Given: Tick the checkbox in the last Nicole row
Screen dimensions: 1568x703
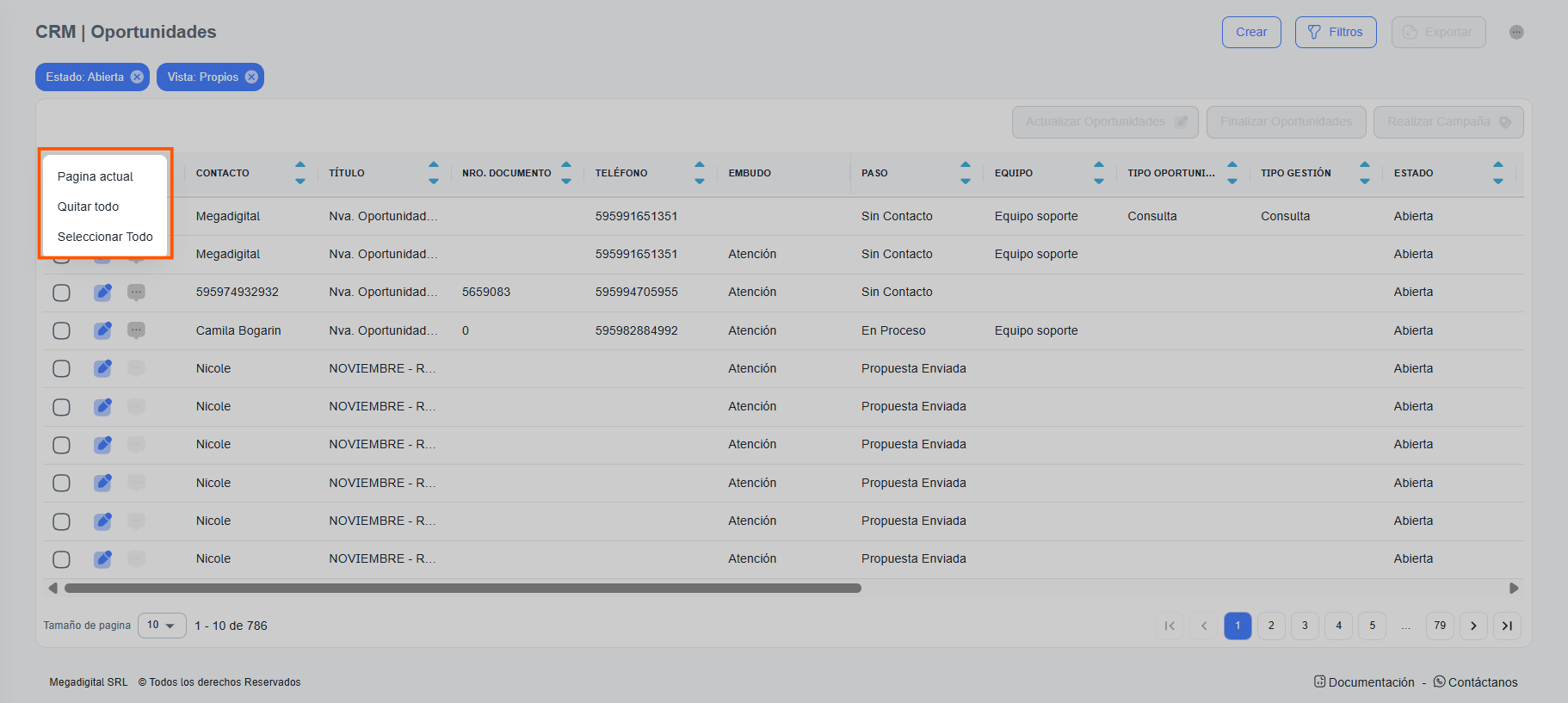Looking at the screenshot, I should click(61, 559).
